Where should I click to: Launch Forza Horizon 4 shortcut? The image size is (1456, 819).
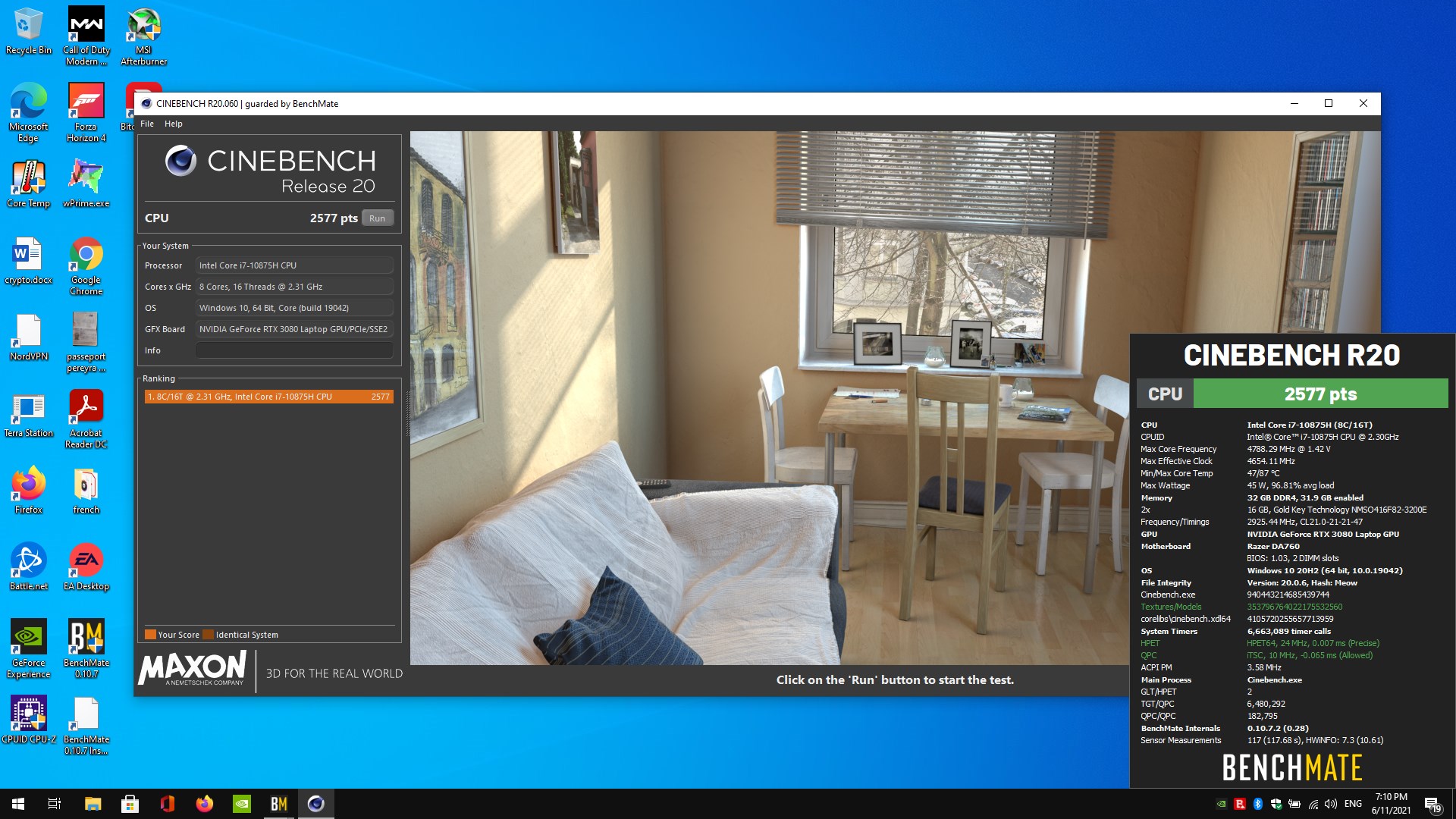tap(86, 112)
